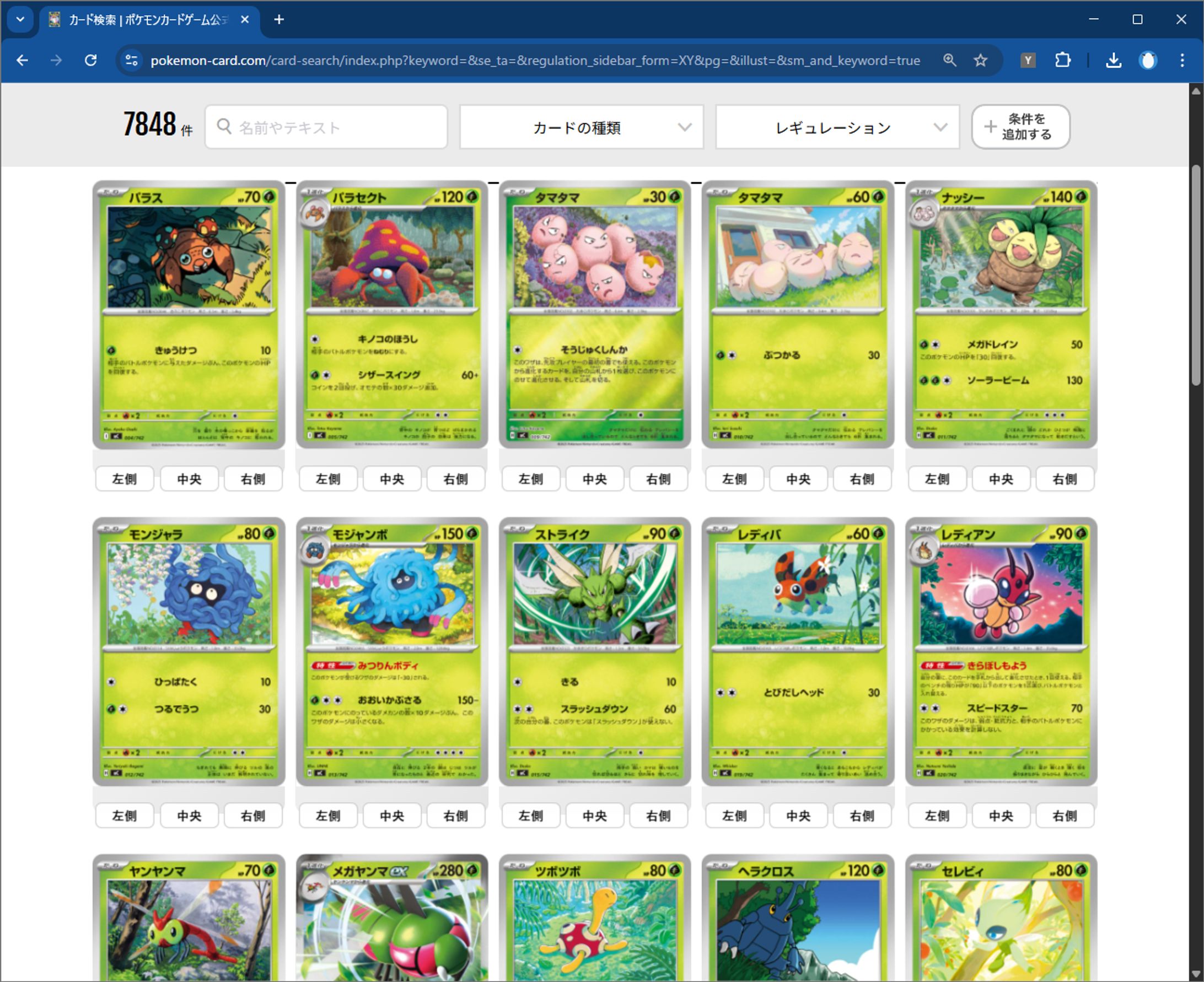Click the 条件を追加する button
The width and height of the screenshot is (1204, 982).
click(1020, 127)
